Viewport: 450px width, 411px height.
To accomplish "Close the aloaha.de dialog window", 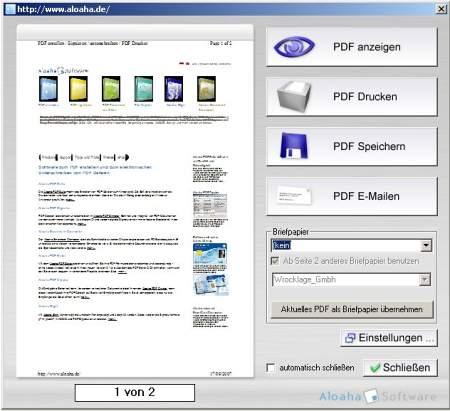I will (x=441, y=9).
